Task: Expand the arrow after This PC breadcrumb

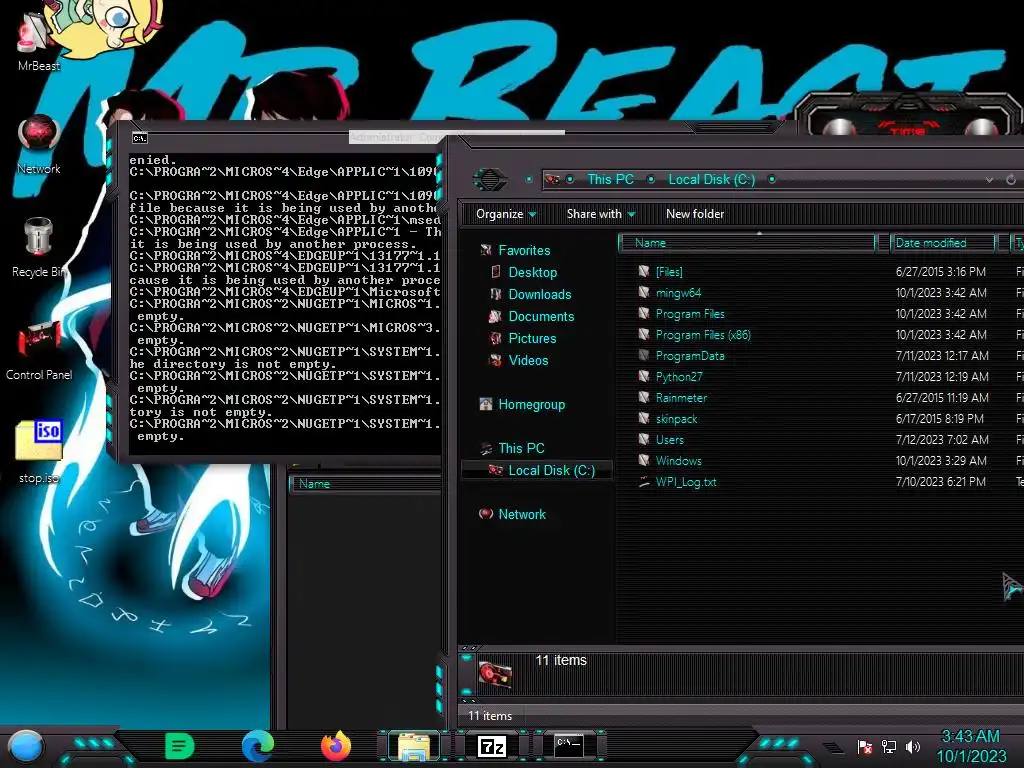Action: pyautogui.click(x=650, y=179)
